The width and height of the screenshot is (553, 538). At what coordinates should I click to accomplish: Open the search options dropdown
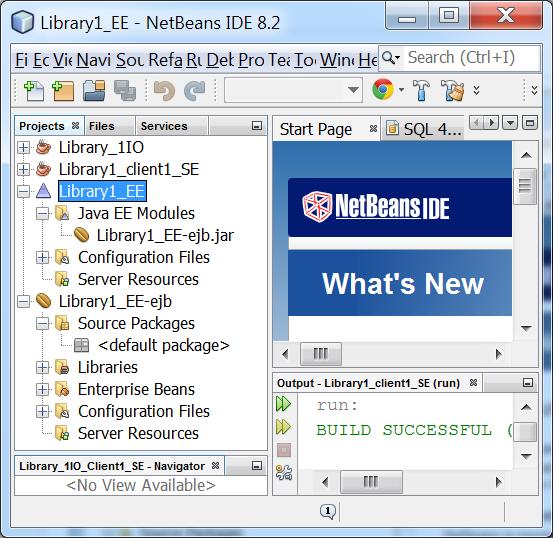click(391, 58)
